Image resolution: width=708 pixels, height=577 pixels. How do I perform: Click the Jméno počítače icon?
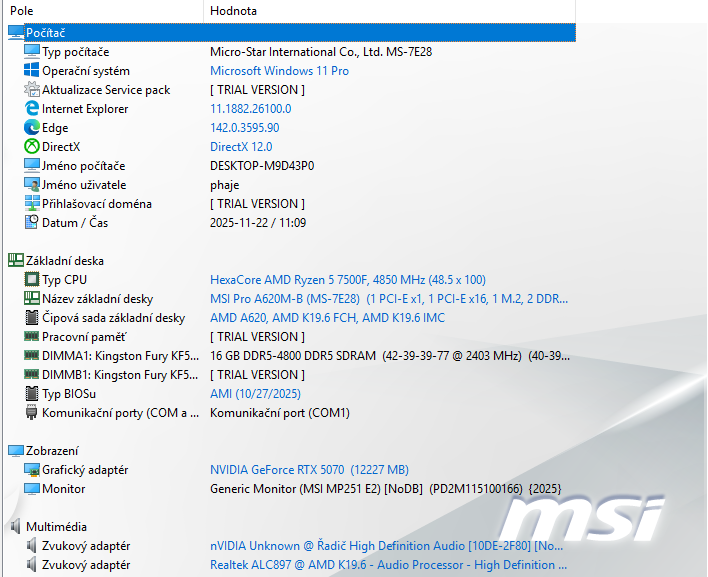point(32,165)
